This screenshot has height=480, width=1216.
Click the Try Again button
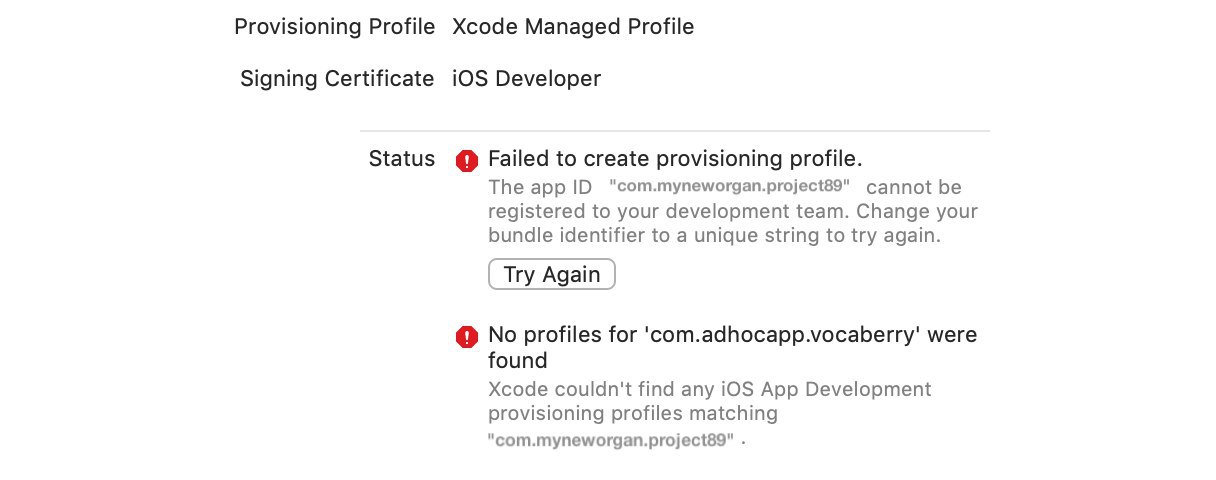coord(552,274)
